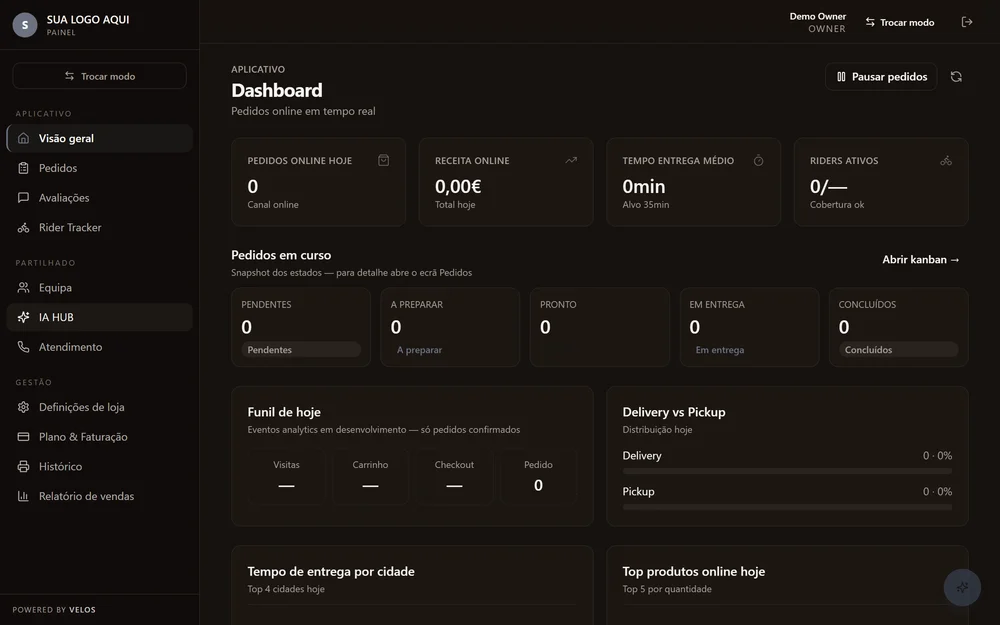Click 'Tempo de entrega por cidade' heading
1000x625 pixels.
[x=331, y=571]
